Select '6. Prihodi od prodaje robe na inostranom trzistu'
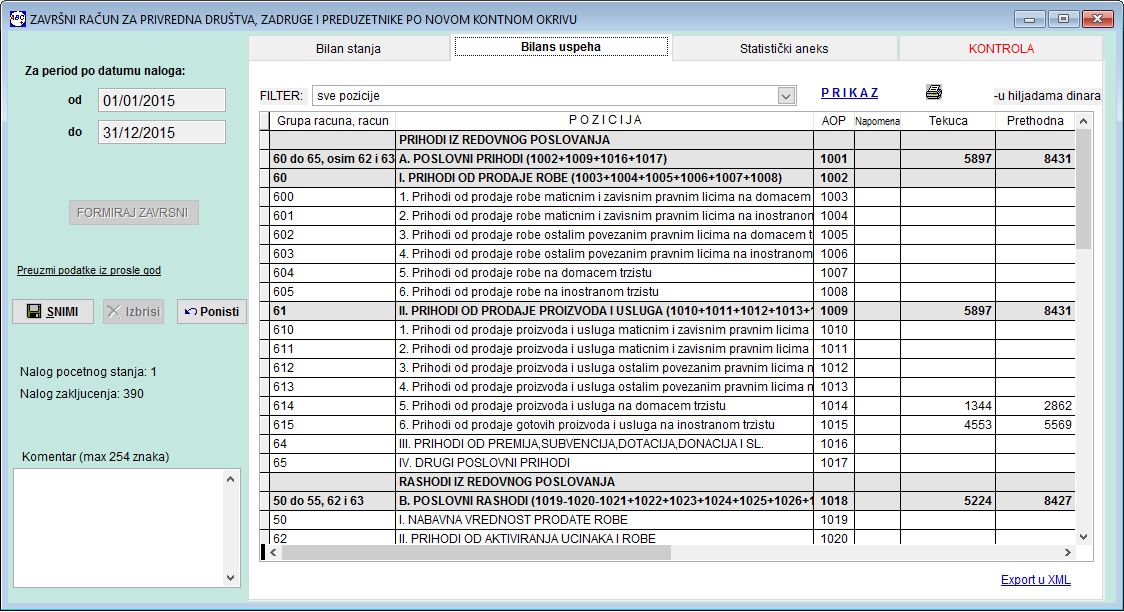 click(604, 292)
